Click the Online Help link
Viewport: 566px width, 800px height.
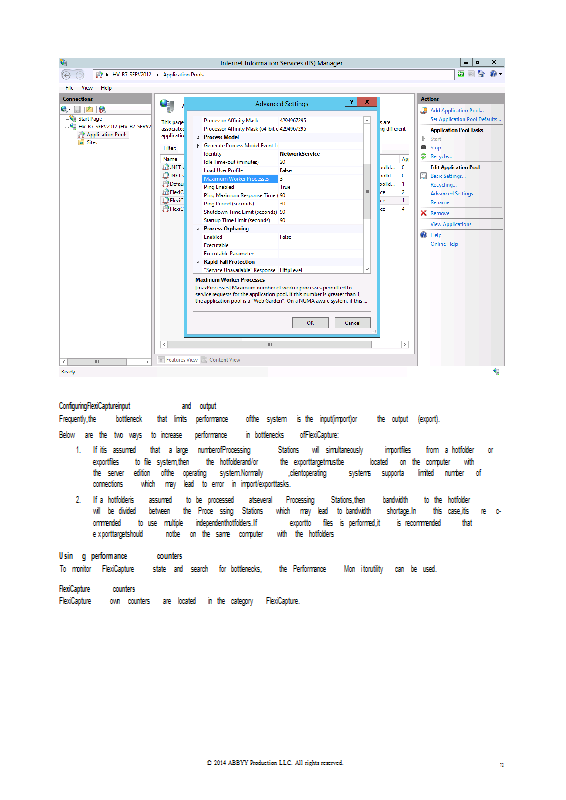444,244
